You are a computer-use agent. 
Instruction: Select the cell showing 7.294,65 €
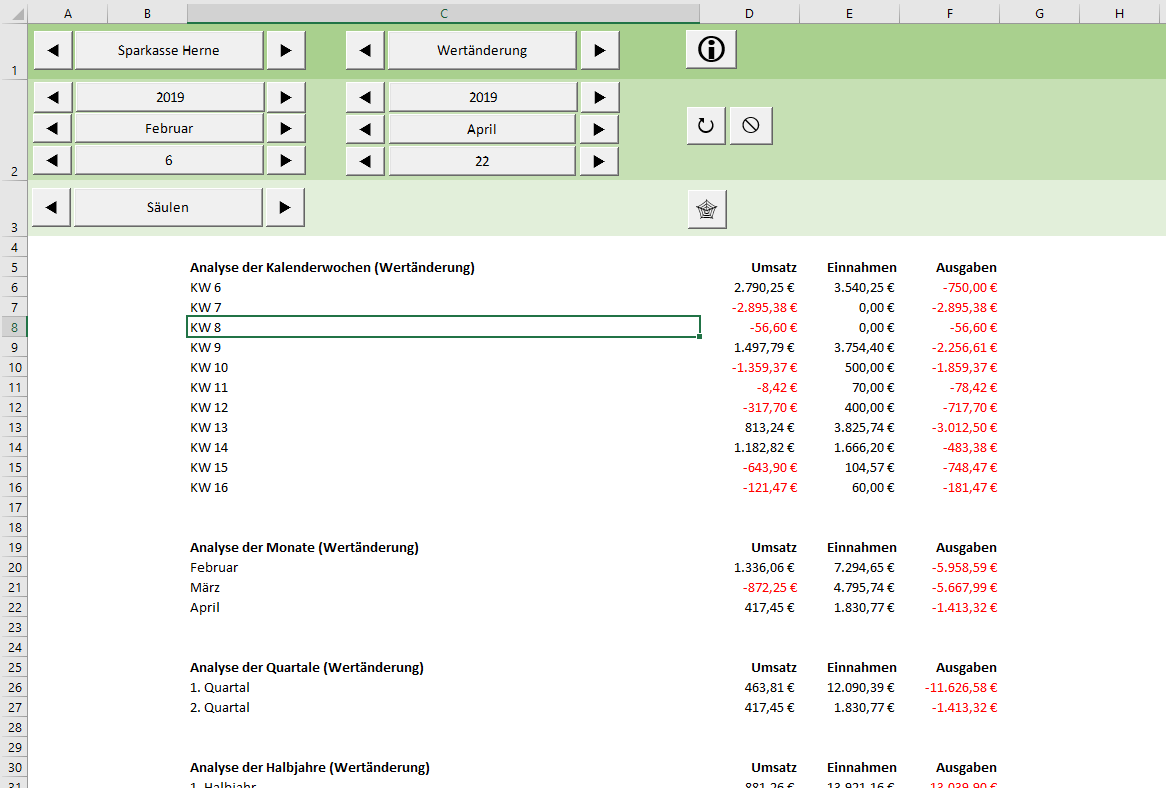tap(849, 567)
